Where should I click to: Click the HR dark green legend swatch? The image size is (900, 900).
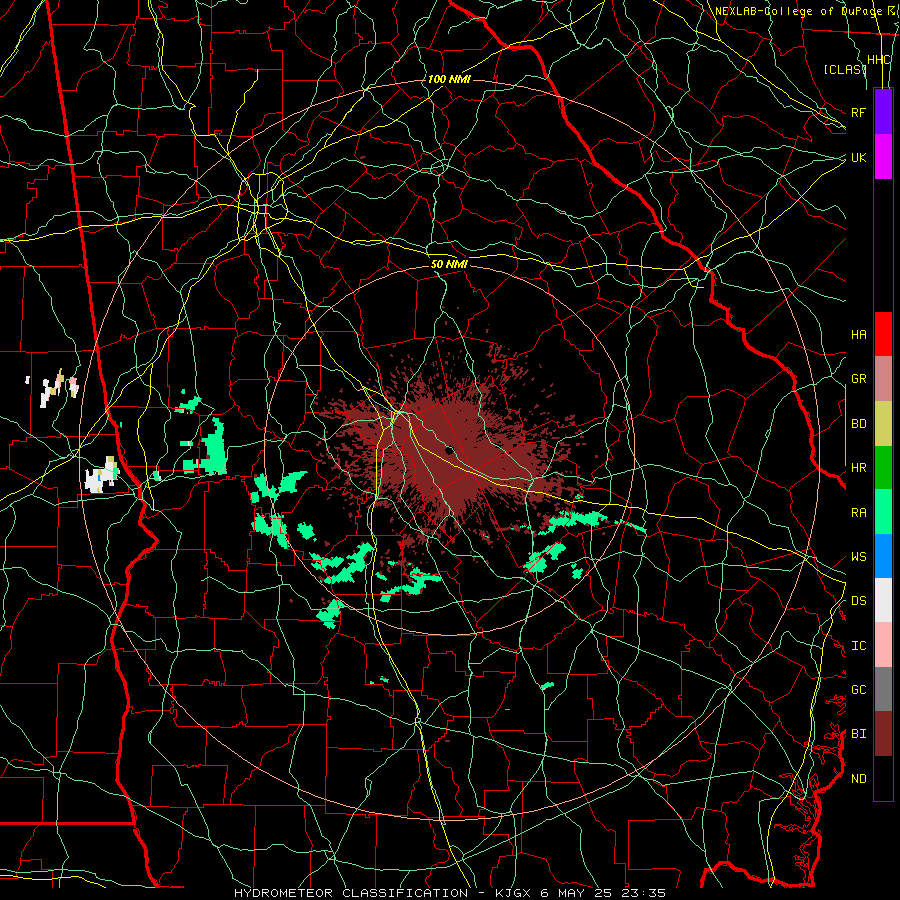(883, 467)
